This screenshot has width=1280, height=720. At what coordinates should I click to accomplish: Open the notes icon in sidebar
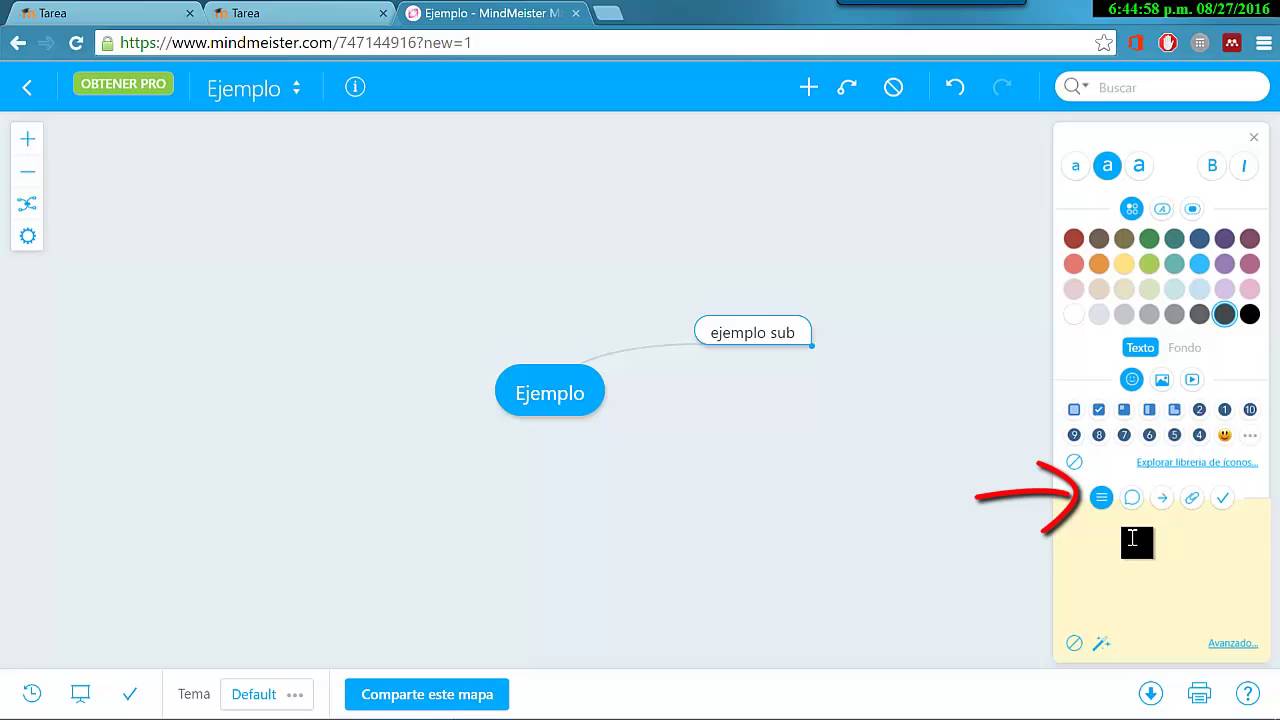pos(1101,497)
